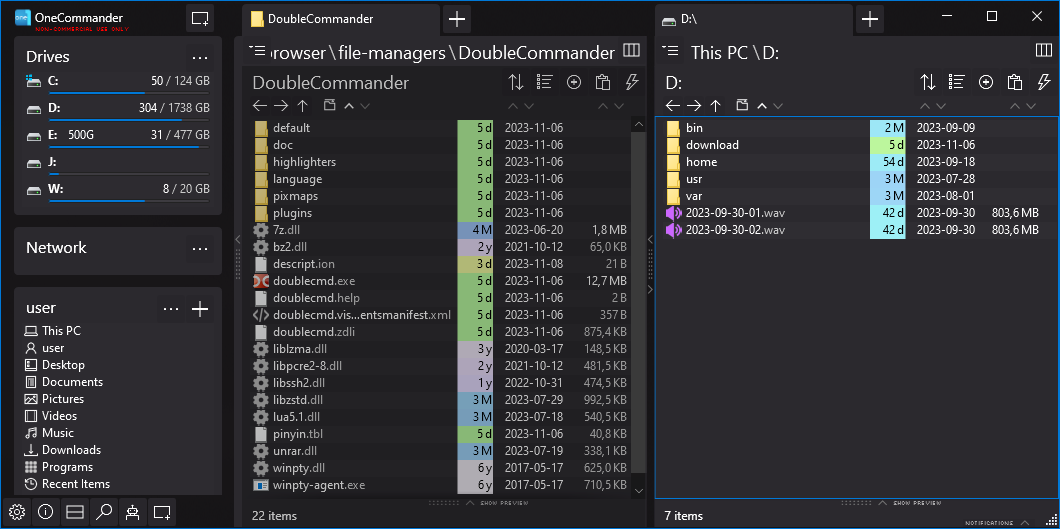
Task: Click the sort arrows icon in left pane
Action: click(516, 82)
